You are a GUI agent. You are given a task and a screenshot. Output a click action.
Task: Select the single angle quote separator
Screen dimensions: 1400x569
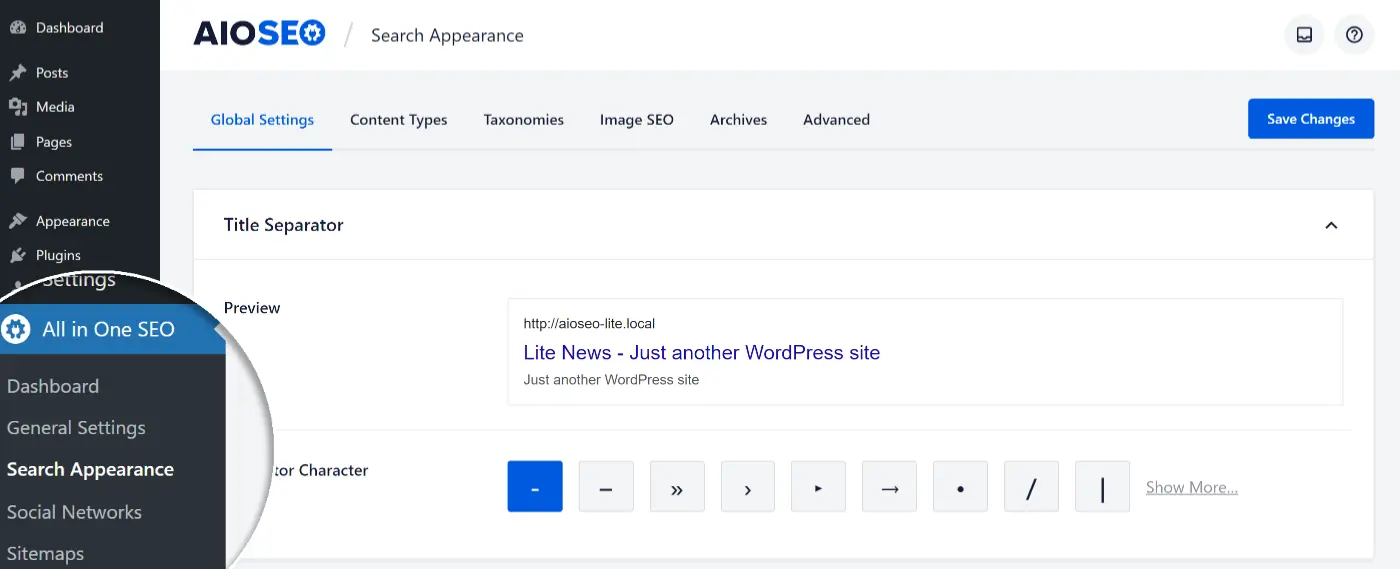click(x=748, y=486)
